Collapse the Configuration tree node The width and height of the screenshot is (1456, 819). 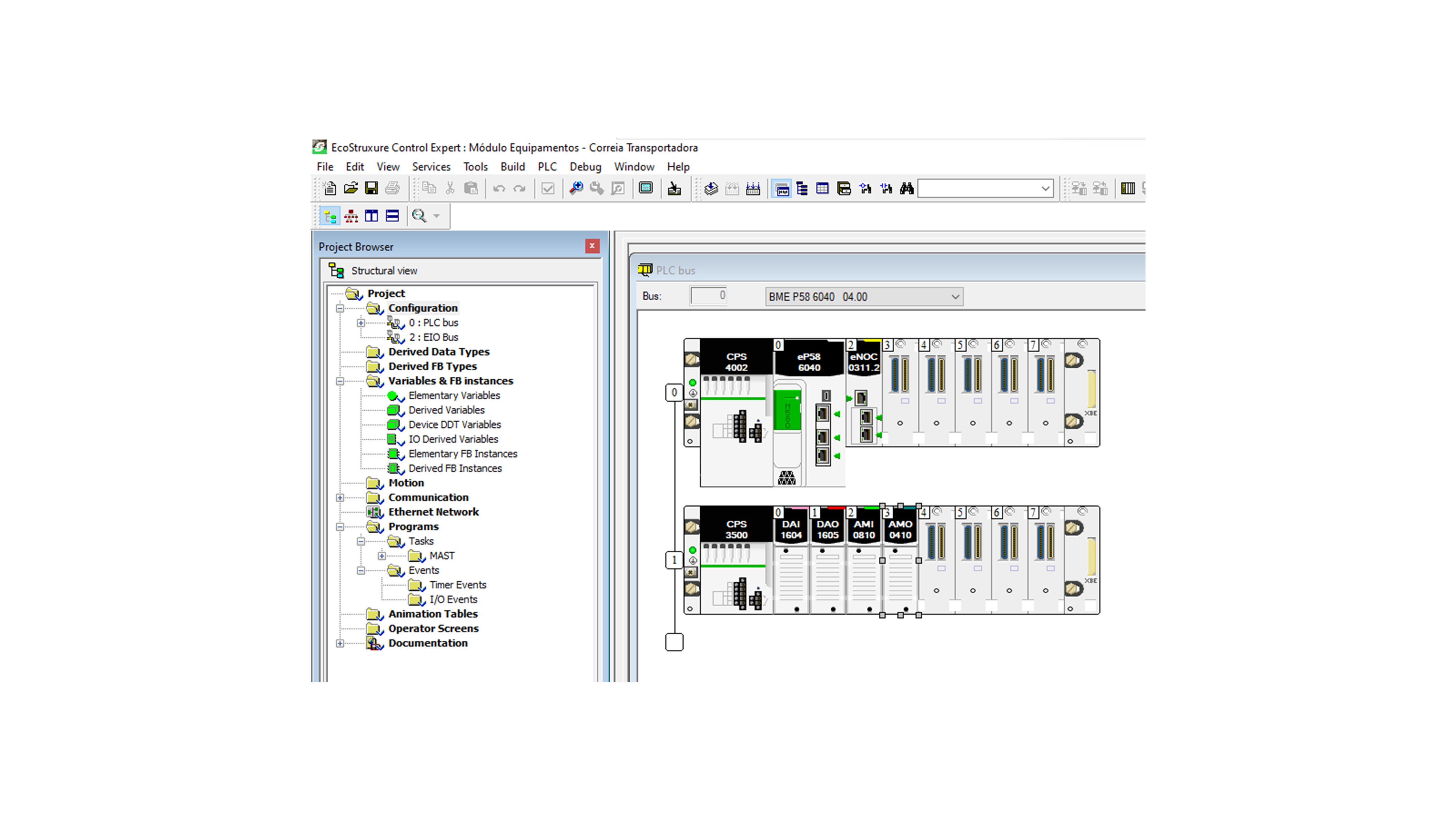click(x=340, y=309)
